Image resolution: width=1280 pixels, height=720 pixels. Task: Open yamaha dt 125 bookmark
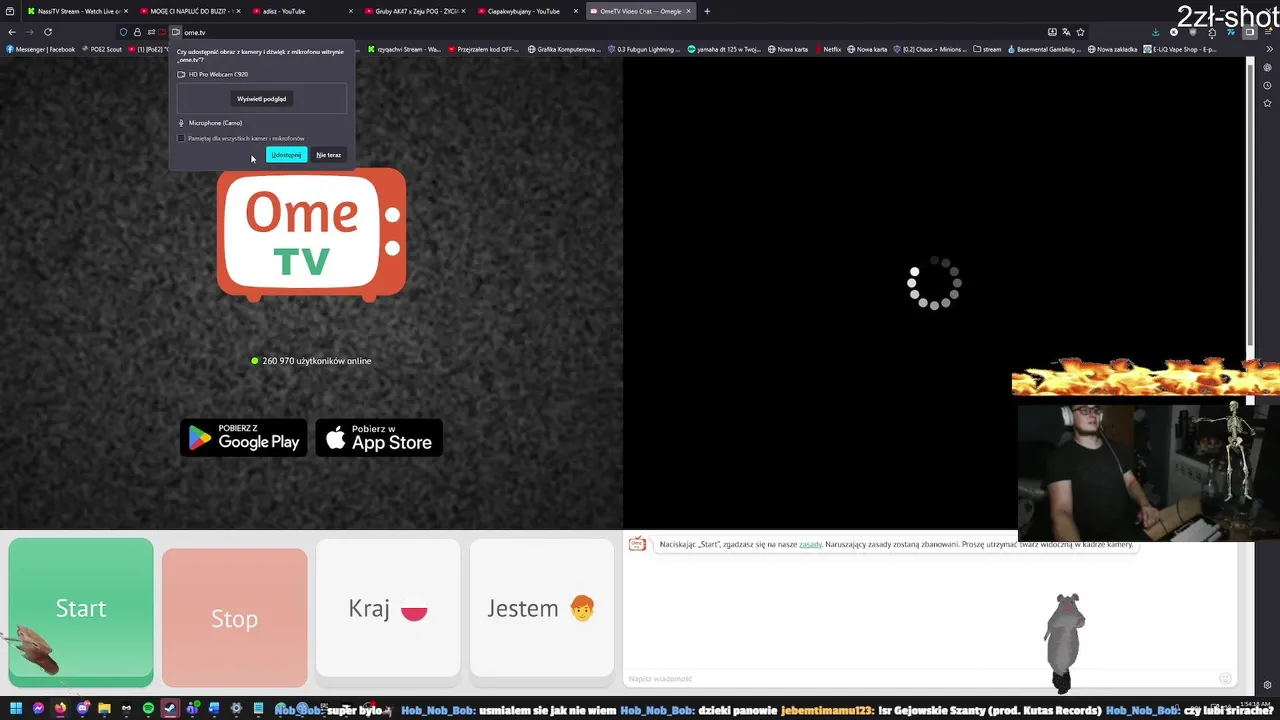[x=725, y=49]
